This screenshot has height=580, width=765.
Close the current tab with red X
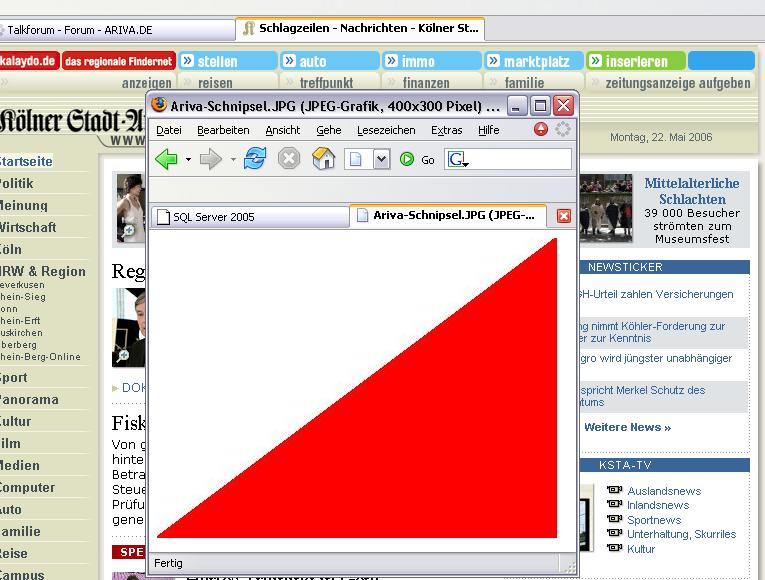(563, 216)
